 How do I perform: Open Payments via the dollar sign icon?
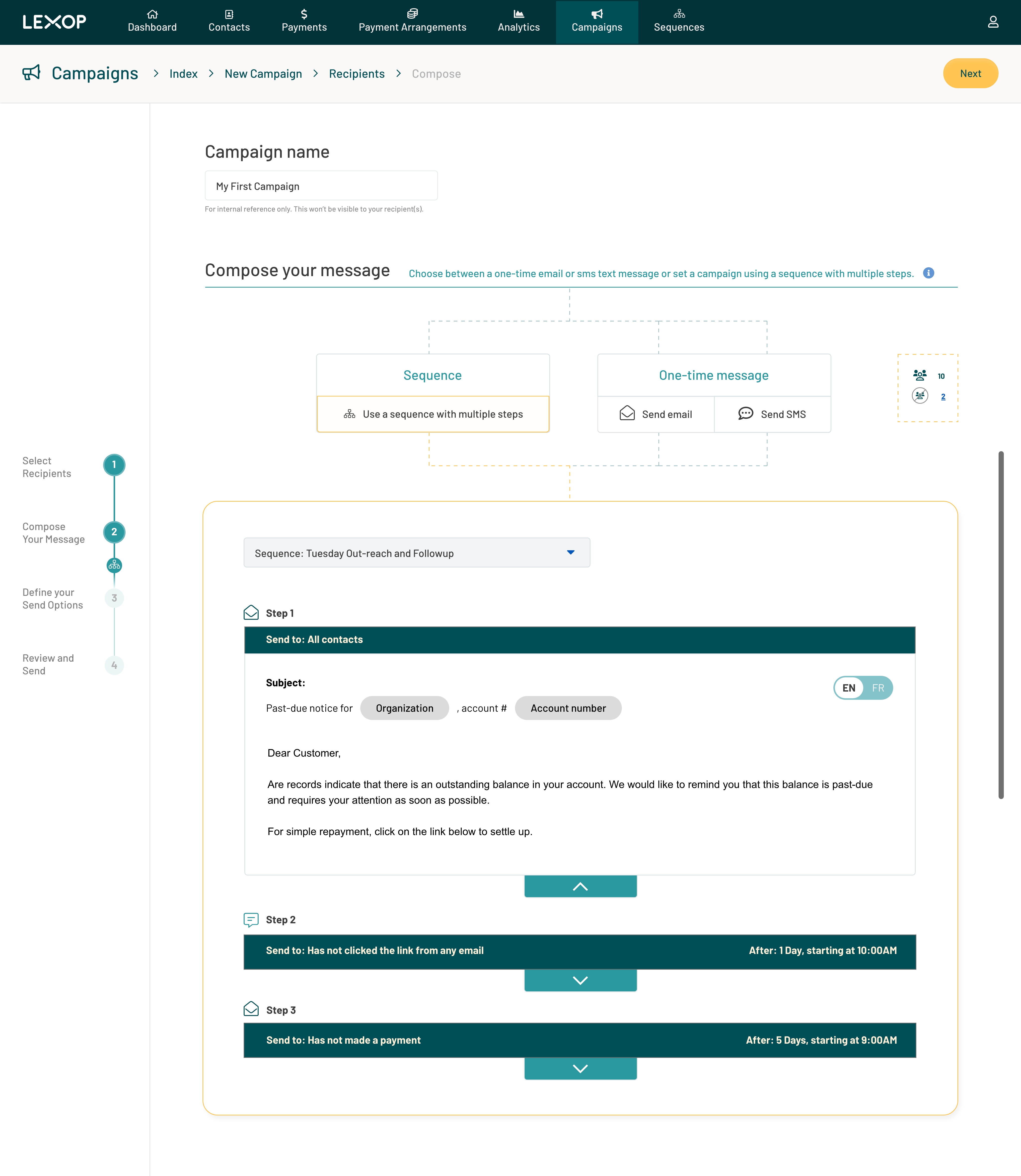click(304, 14)
